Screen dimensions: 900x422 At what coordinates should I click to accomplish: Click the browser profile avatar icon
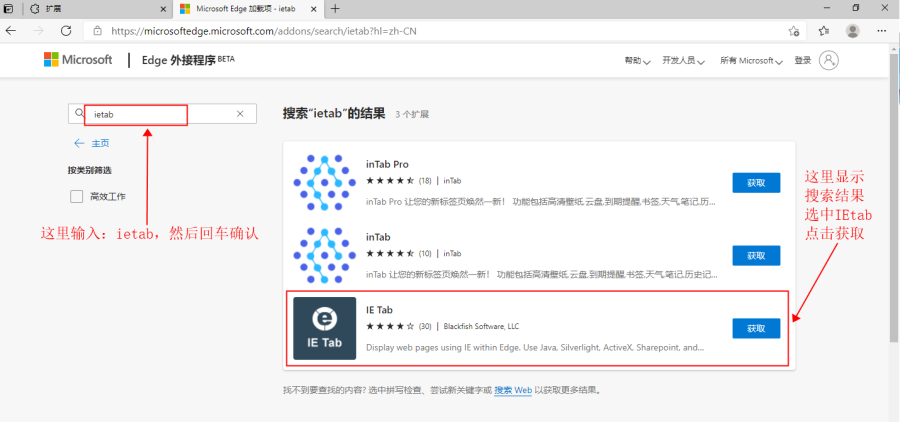click(x=853, y=31)
